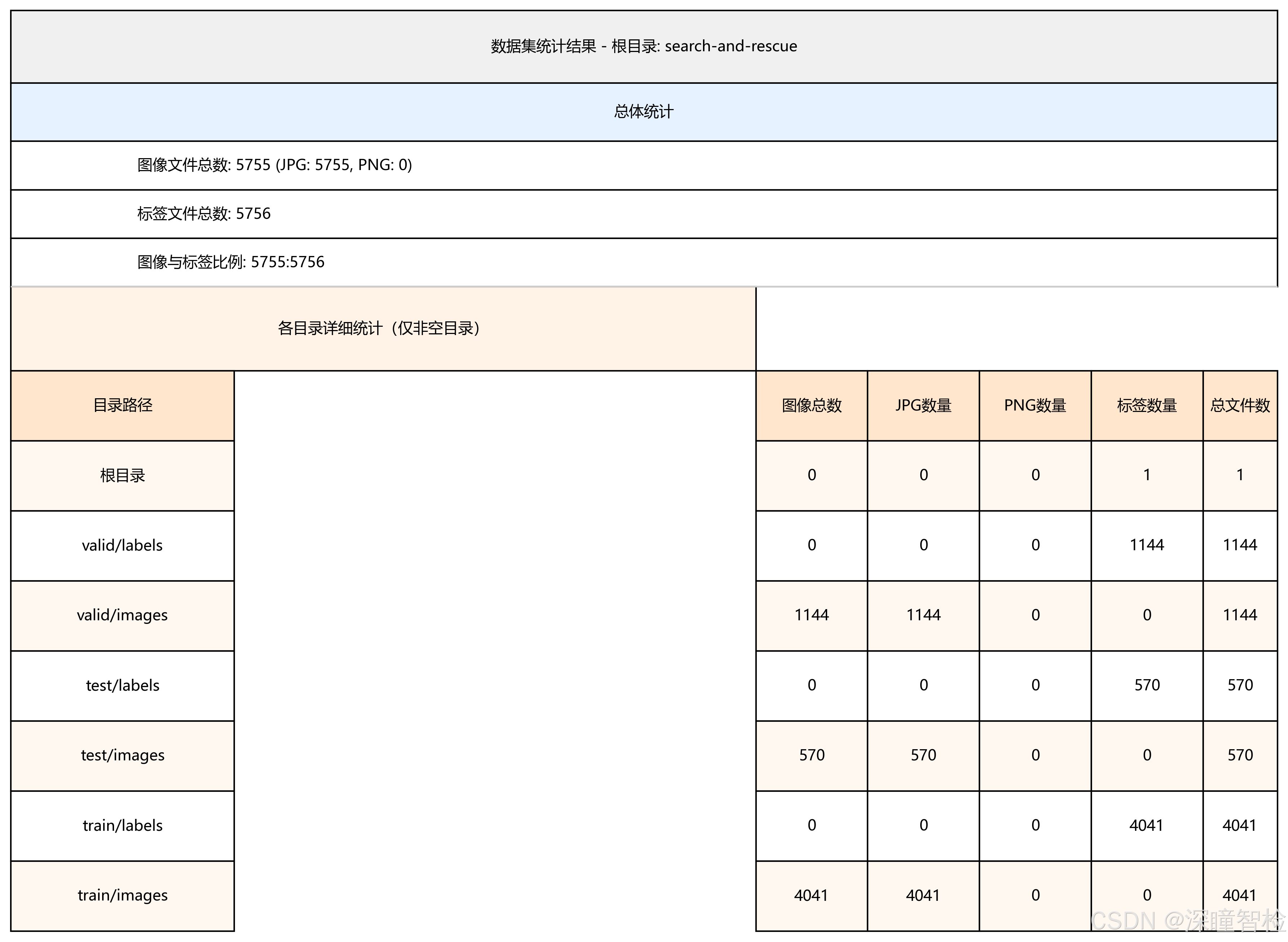Select the valid/images directory cell
Image resolution: width=1288 pixels, height=942 pixels.
[x=123, y=615]
